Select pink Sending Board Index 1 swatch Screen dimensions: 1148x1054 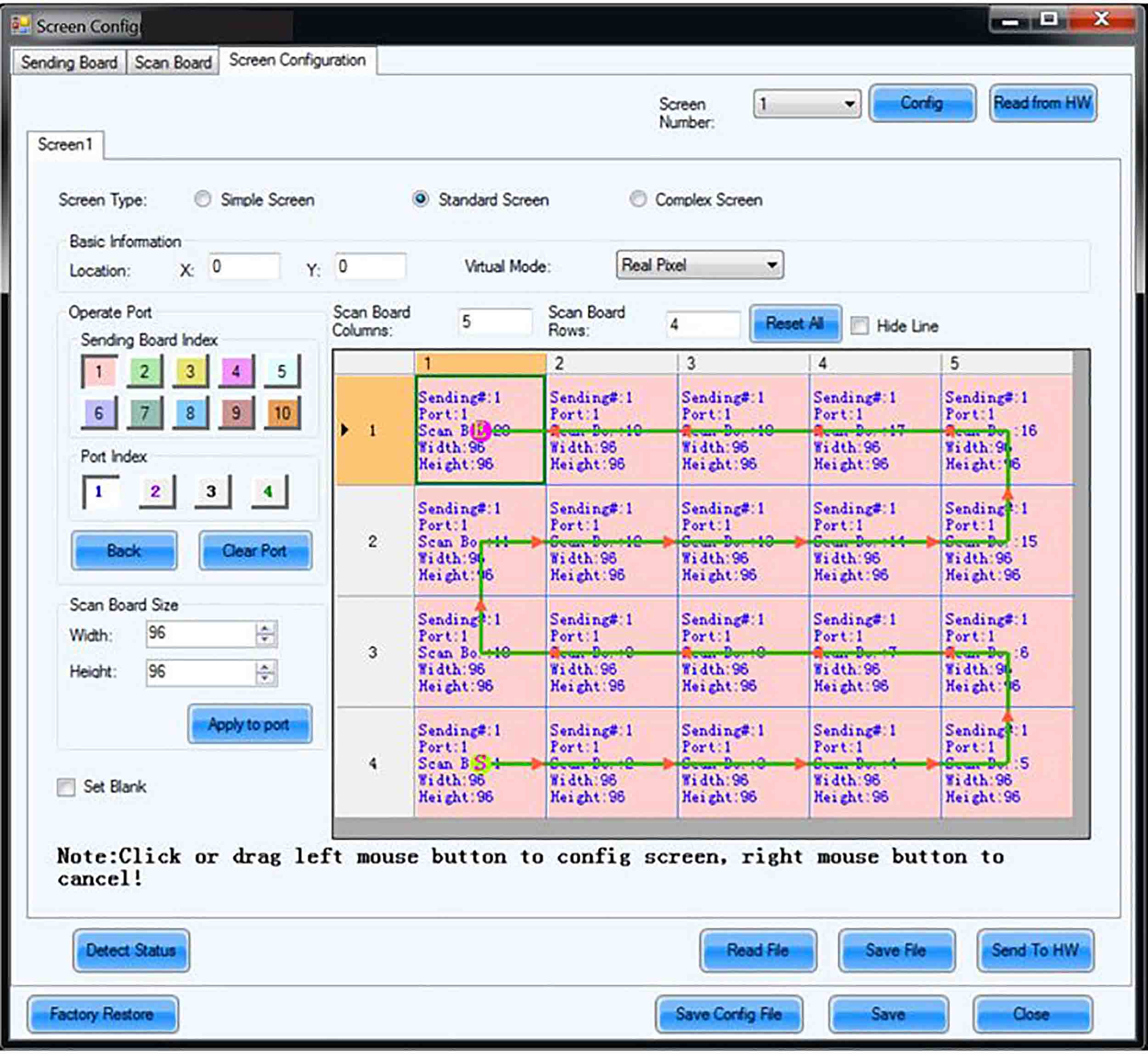click(x=99, y=372)
